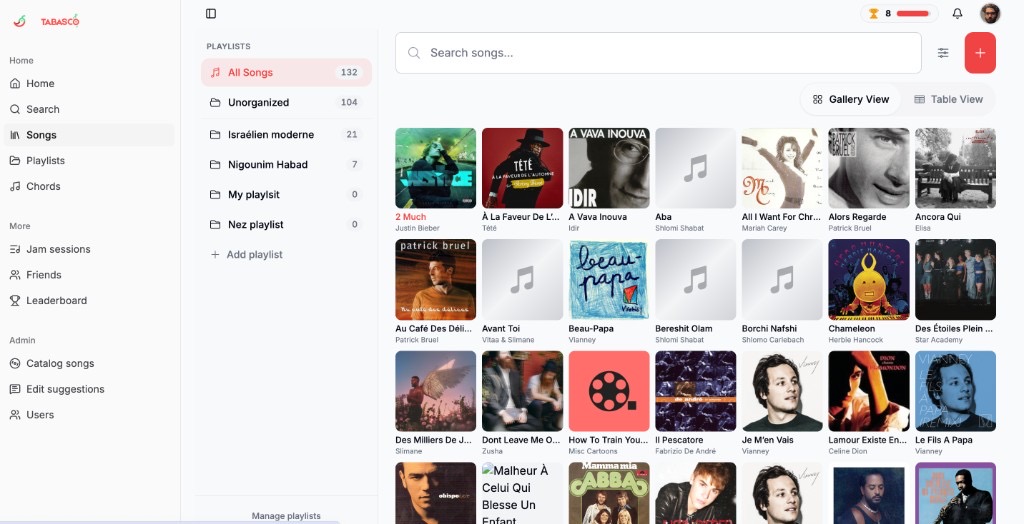Viewport: 1024px width, 524px height.
Task: Switch to Gallery View
Action: click(x=851, y=99)
